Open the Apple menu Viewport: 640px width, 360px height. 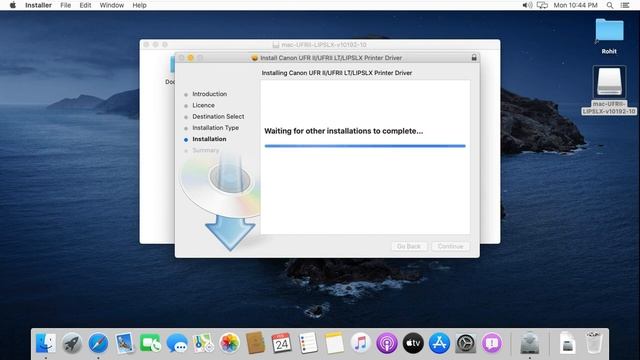click(x=13, y=5)
